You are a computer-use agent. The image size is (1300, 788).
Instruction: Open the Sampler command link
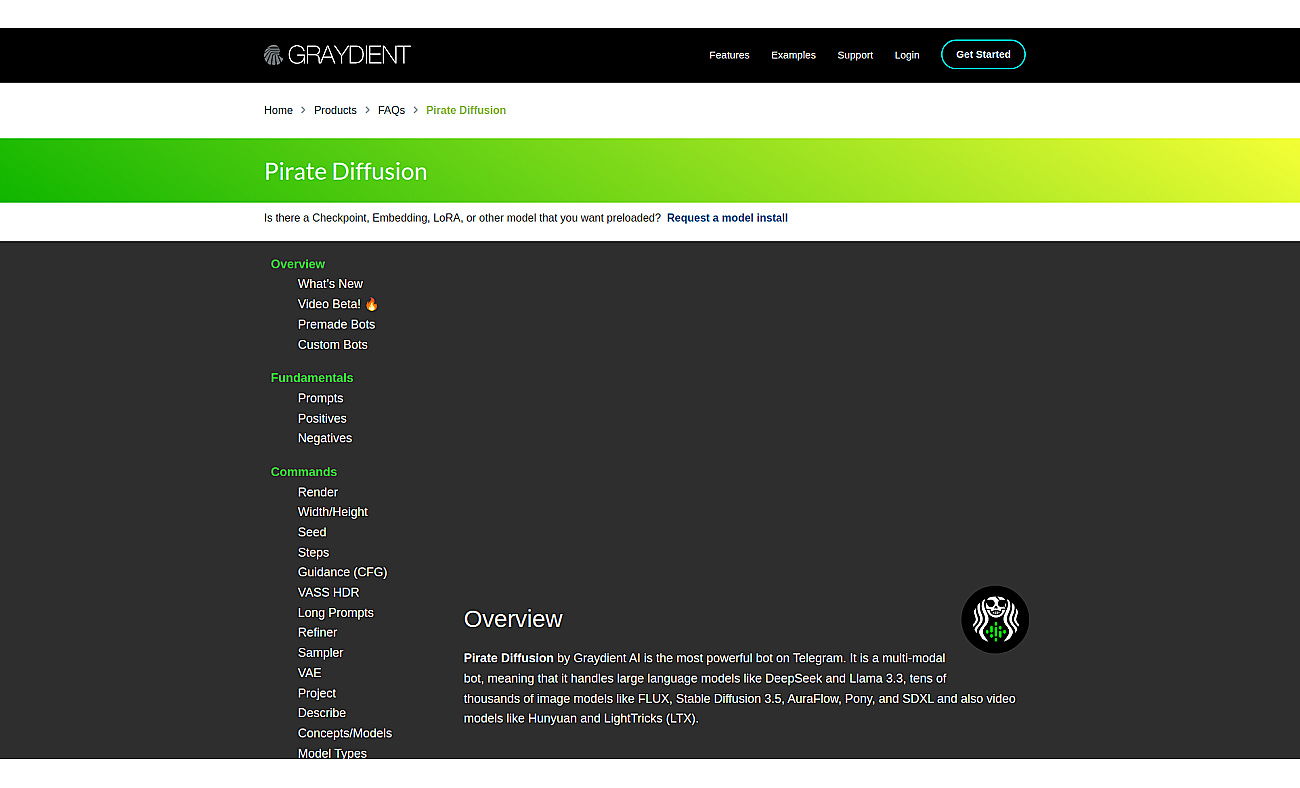click(320, 652)
